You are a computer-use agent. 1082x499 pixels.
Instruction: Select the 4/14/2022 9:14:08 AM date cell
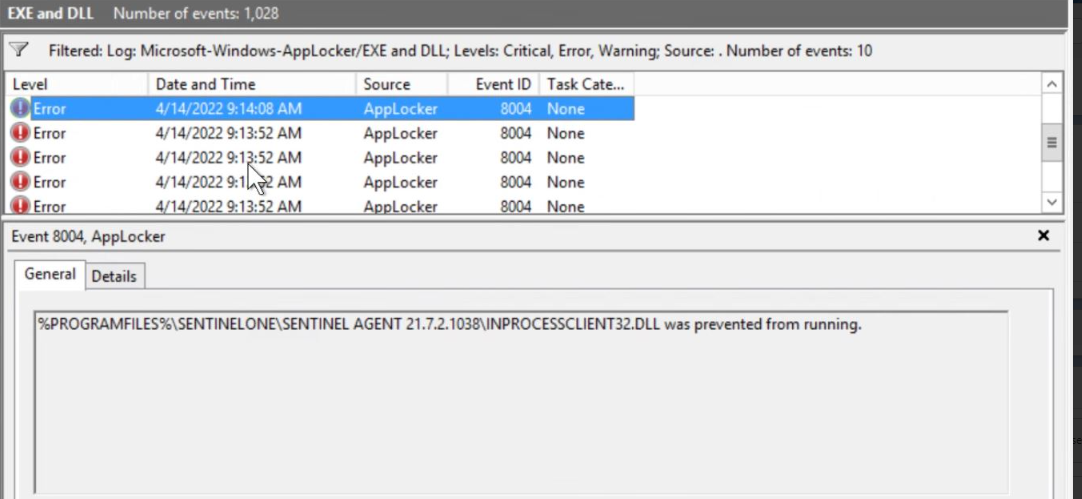(229, 108)
